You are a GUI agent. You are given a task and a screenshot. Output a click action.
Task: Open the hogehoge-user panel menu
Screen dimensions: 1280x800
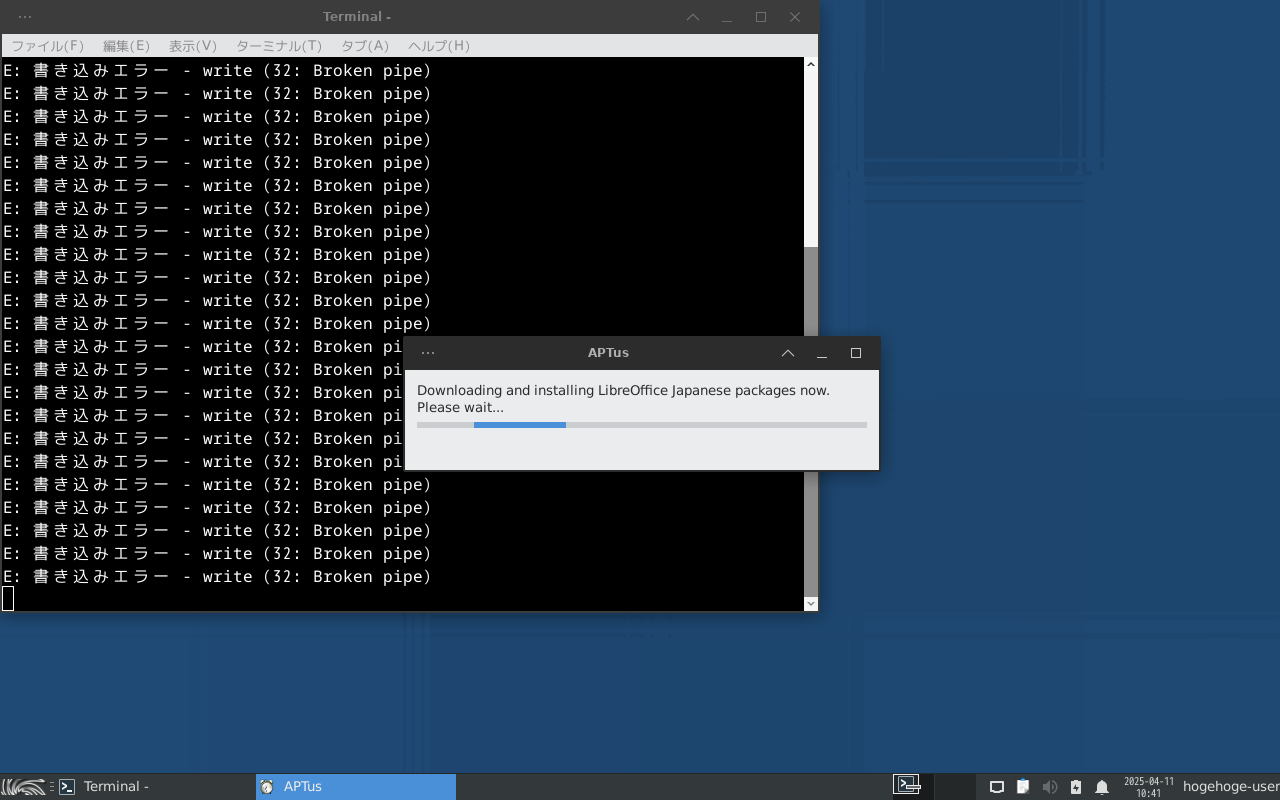1230,787
